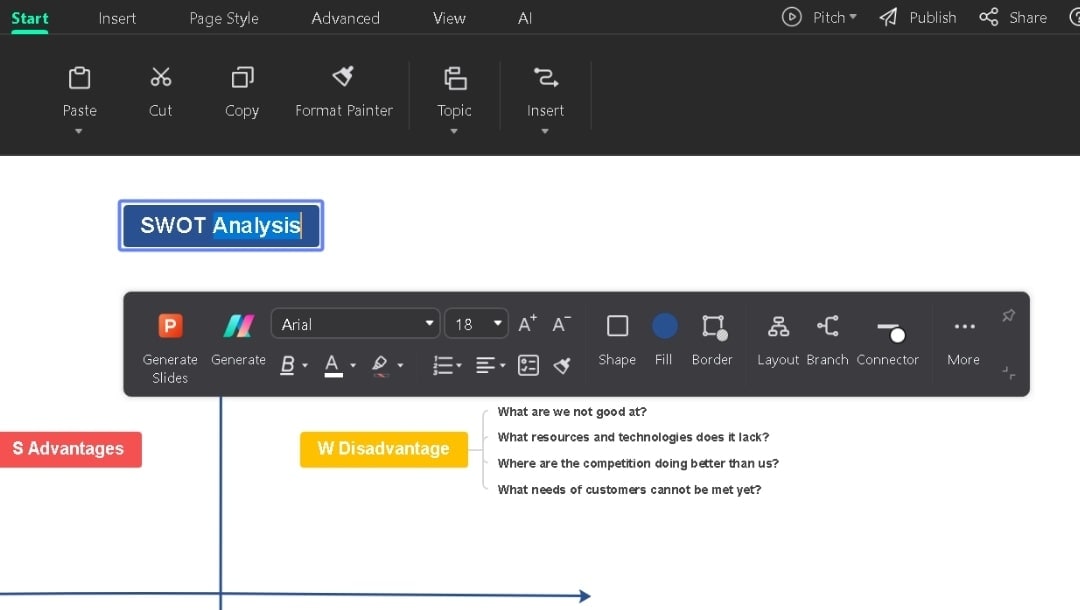Collapse the floating toolbar
Image resolution: width=1080 pixels, height=610 pixels.
tap(1008, 373)
